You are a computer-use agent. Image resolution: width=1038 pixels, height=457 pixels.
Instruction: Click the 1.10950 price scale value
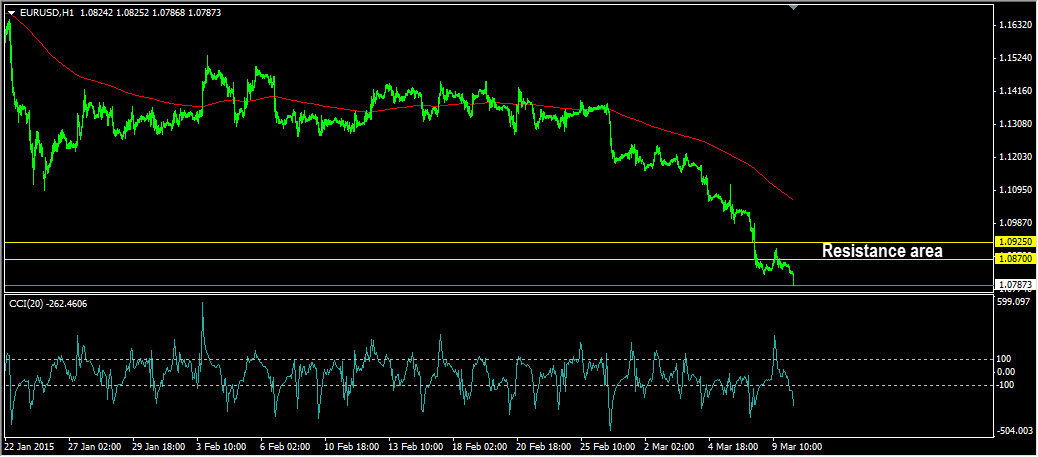coord(1014,190)
